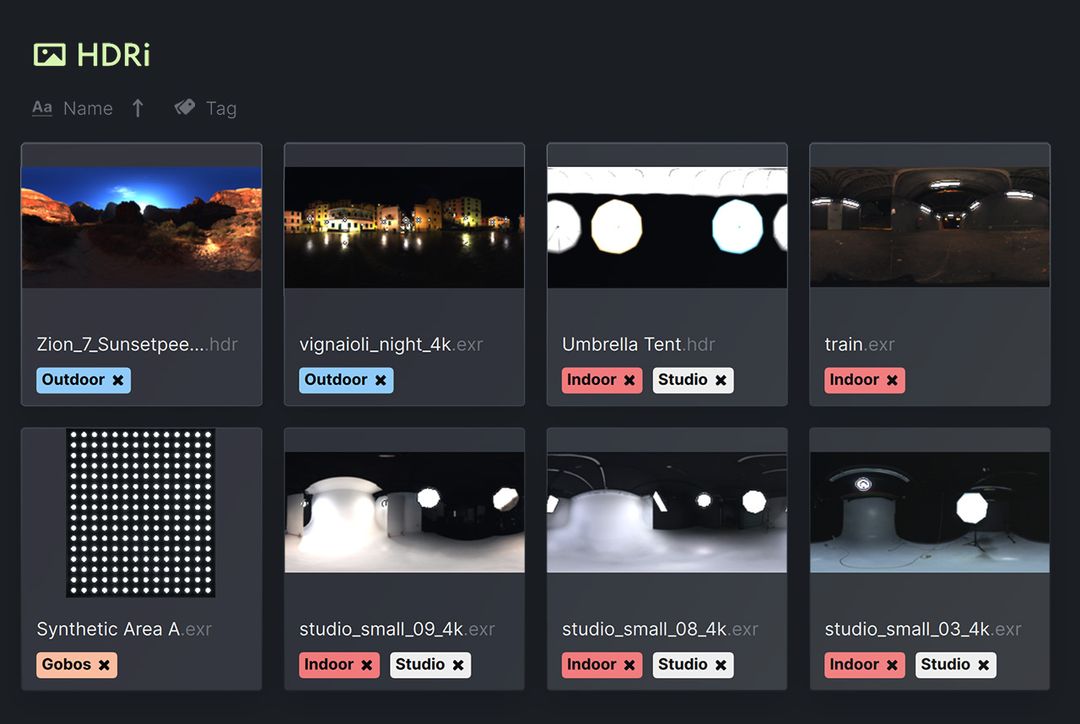Remove the Gobos tag from Synthetic Area A

click(105, 664)
